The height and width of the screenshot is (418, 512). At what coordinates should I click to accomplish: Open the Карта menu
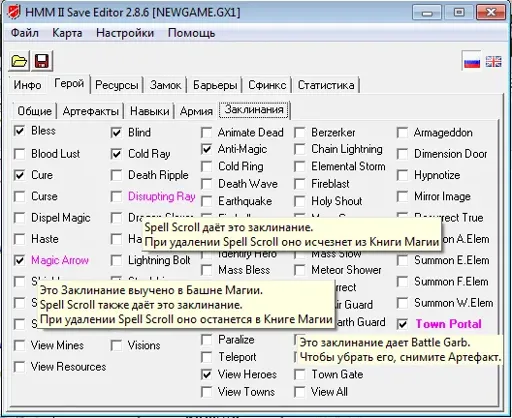point(67,33)
